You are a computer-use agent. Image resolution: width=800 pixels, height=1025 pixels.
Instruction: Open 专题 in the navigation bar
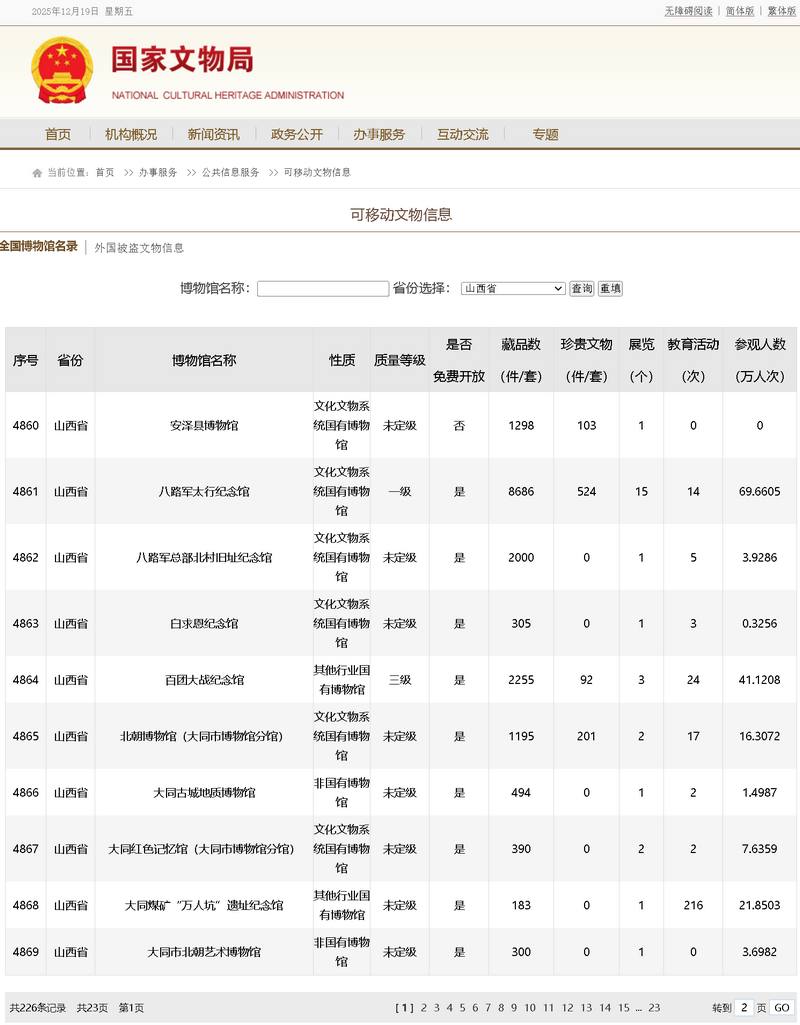[x=545, y=135]
